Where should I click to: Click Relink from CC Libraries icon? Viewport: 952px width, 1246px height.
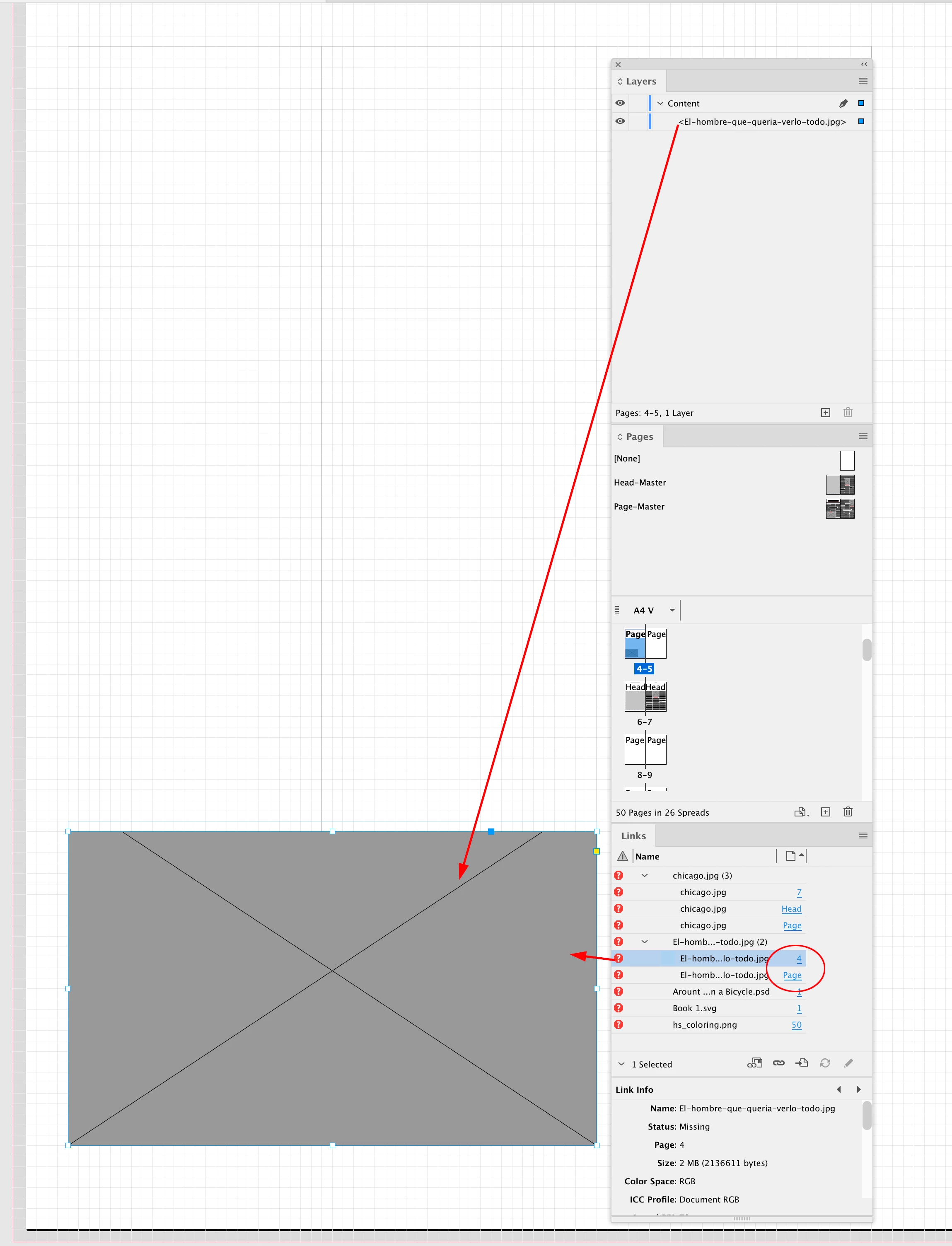click(754, 1063)
